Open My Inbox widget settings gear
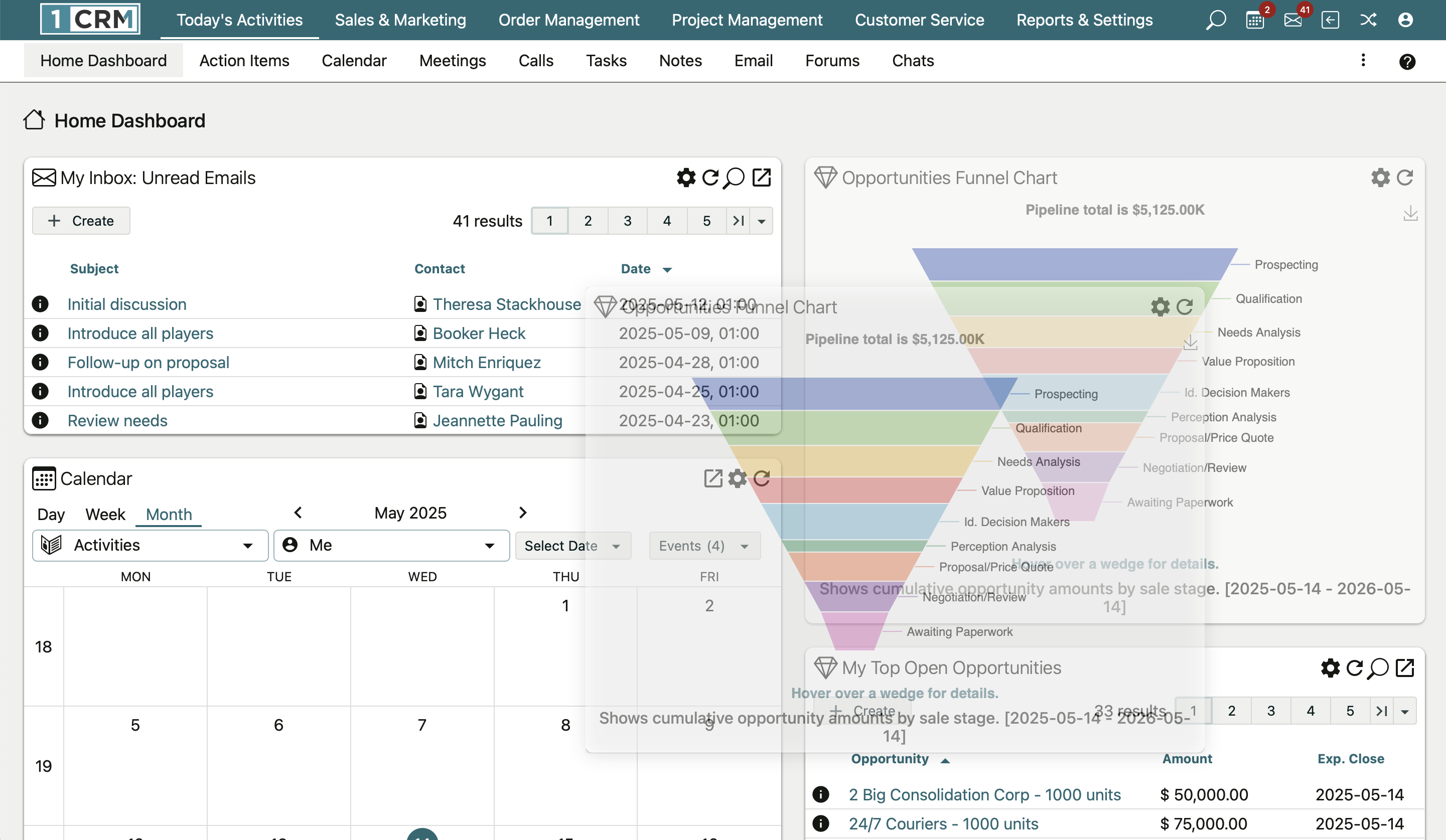The image size is (1446, 840). coord(685,178)
